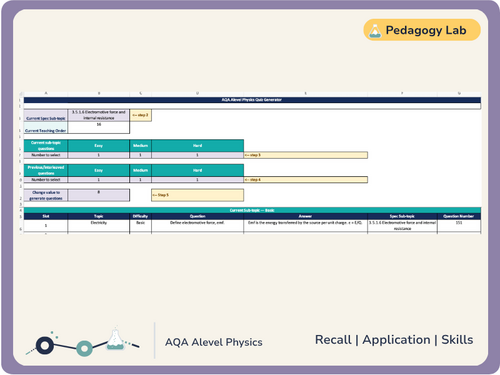Select the Previous/Interleaved questions header
The width and height of the screenshot is (500, 375).
point(46,170)
